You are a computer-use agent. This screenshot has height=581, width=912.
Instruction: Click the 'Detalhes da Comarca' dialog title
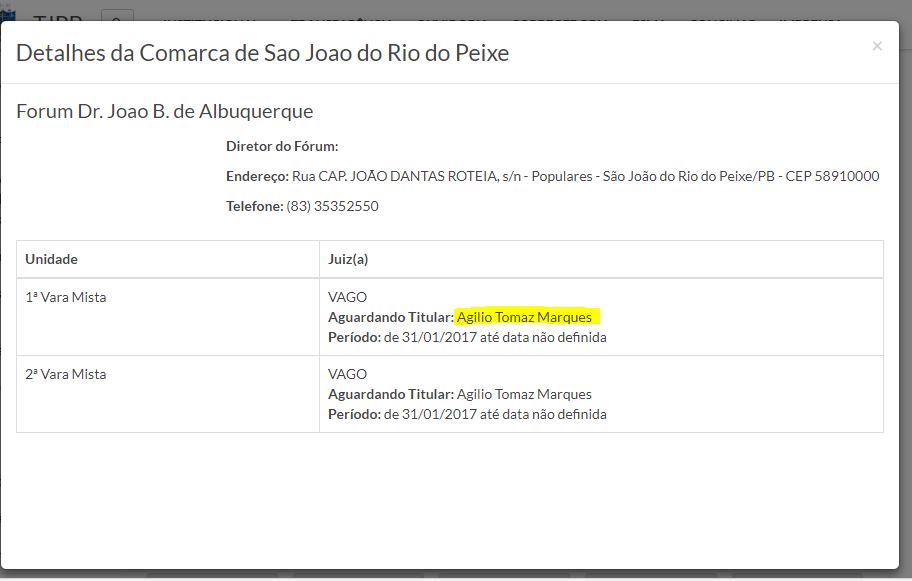pos(262,53)
